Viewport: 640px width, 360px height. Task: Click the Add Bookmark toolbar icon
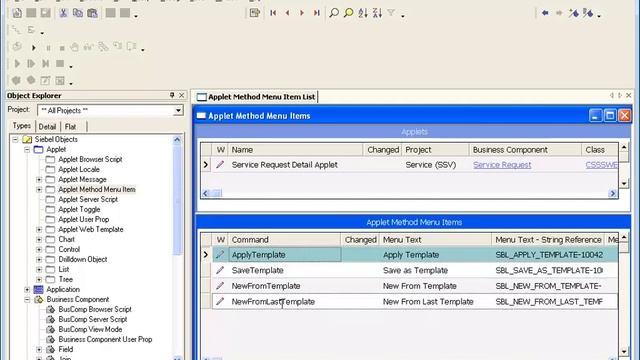pos(574,13)
